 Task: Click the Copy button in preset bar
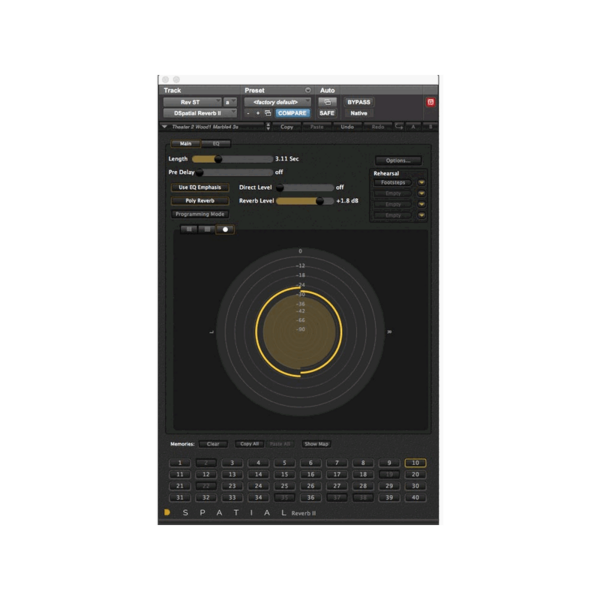287,127
